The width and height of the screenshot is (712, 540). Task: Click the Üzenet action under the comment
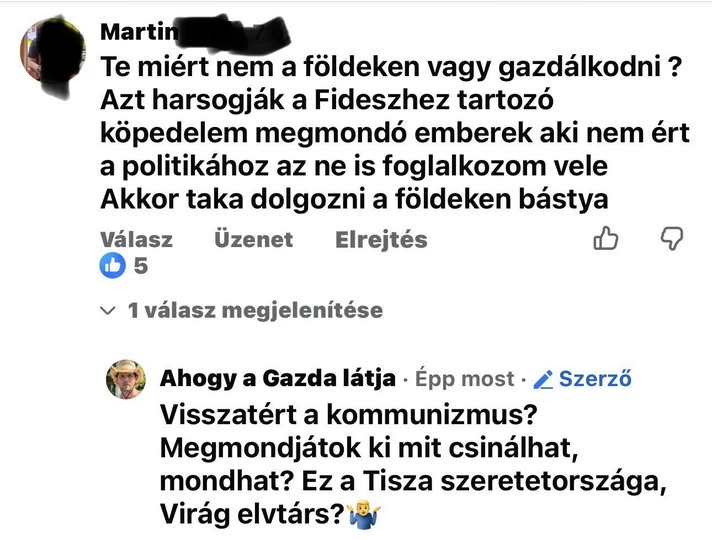pos(253,239)
